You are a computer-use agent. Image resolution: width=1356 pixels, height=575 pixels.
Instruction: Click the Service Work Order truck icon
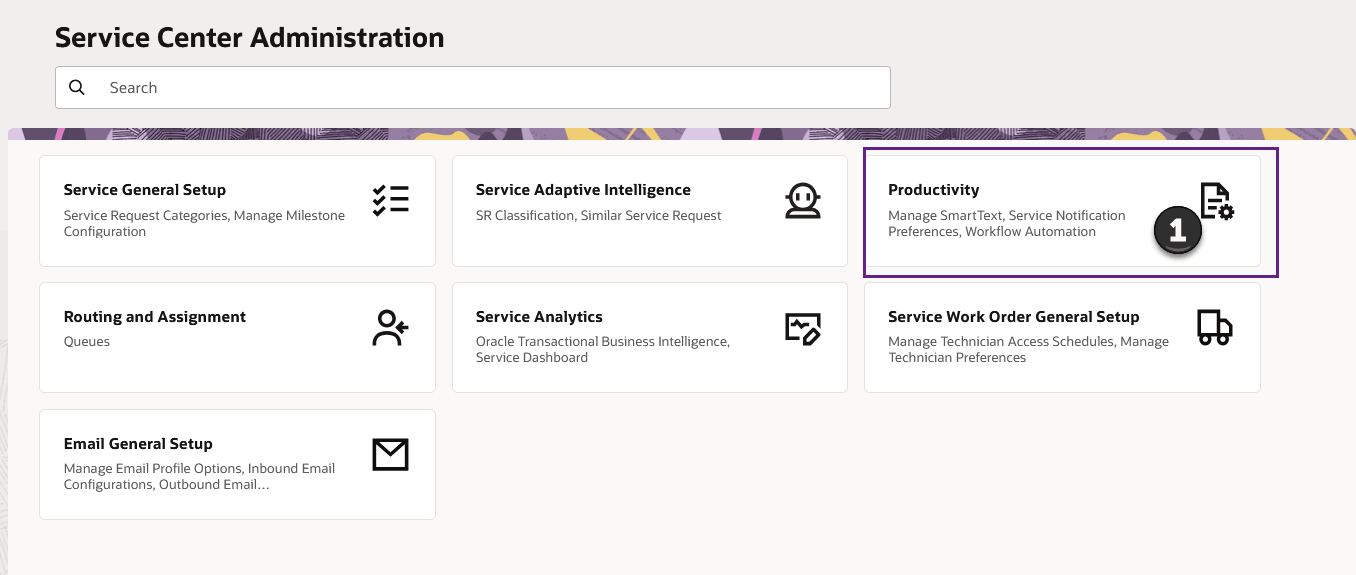coord(1214,327)
